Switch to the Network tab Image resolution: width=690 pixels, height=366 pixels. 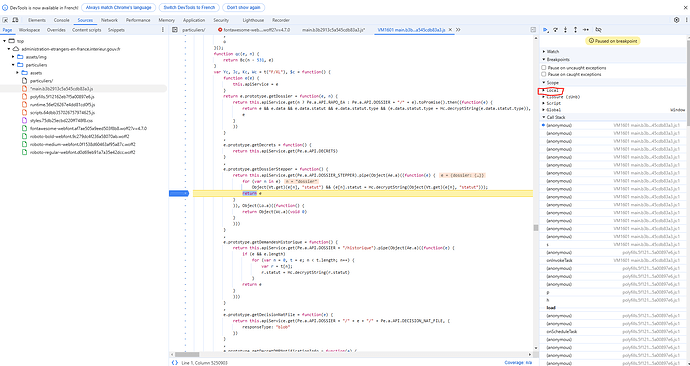pyautogui.click(x=109, y=20)
